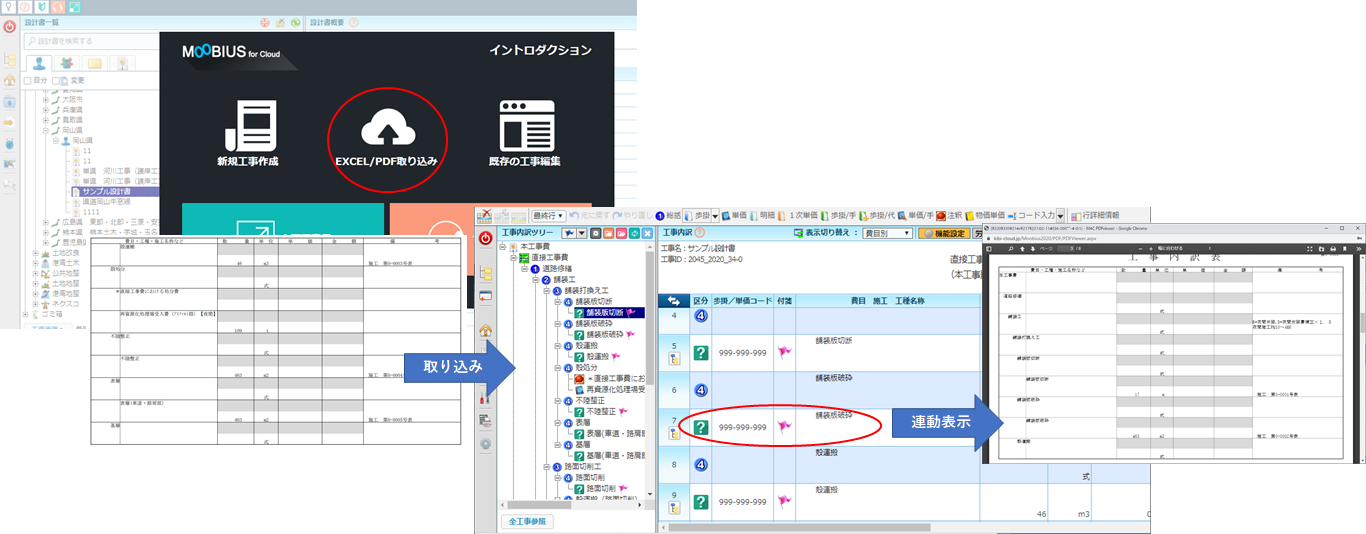Click the print icon in PDF viewer
Image resolution: width=1366 pixels, height=534 pixels.
click(x=1334, y=248)
